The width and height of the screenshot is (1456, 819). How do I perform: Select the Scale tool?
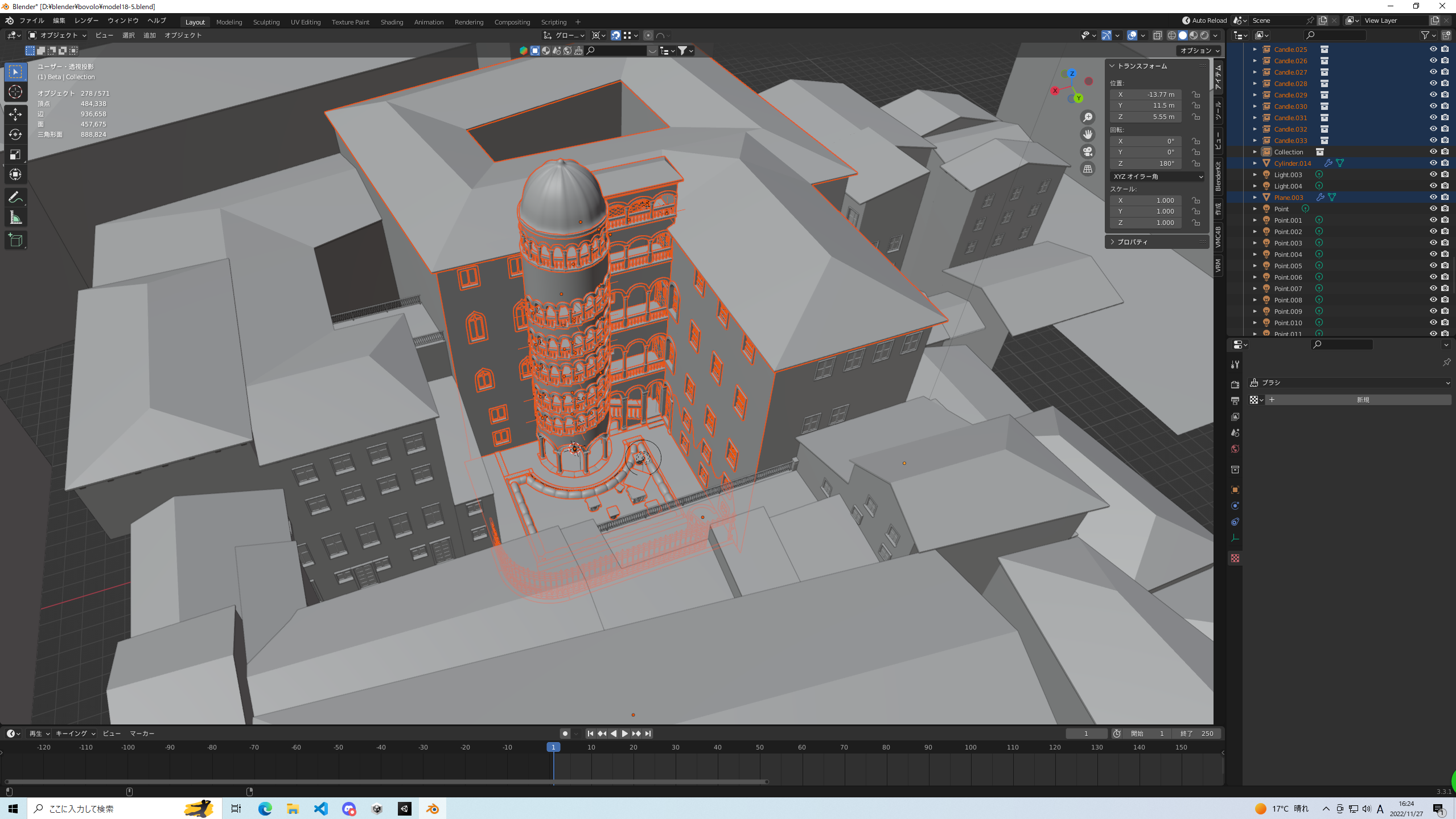(15, 154)
